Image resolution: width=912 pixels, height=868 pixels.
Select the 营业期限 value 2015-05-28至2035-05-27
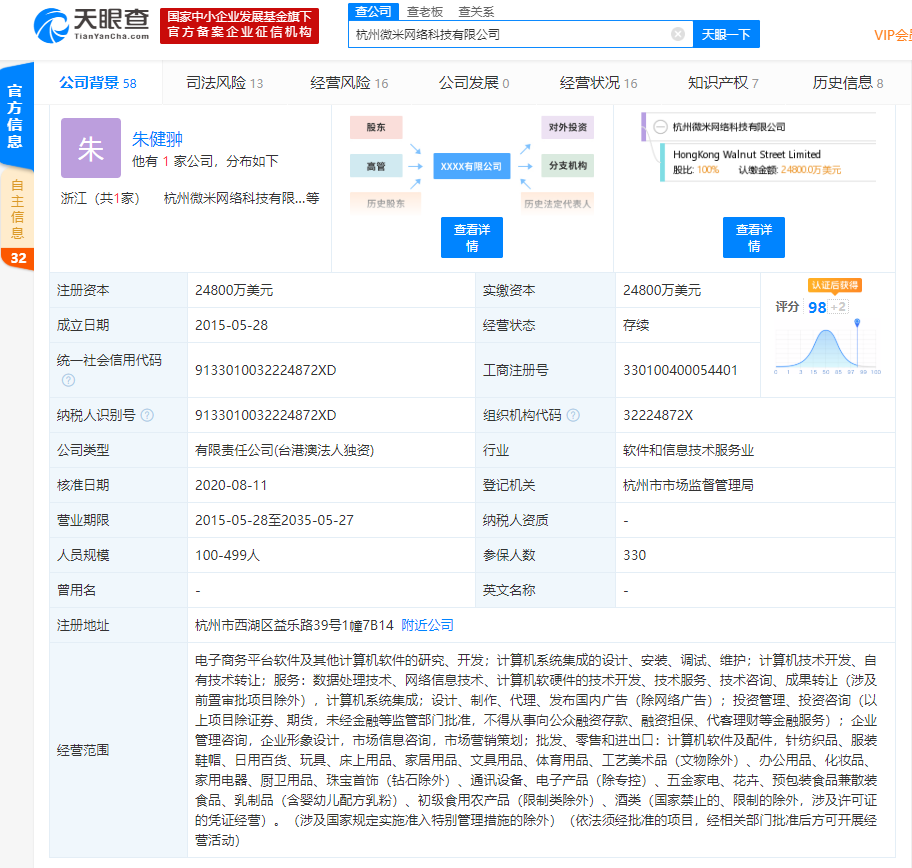[274, 520]
